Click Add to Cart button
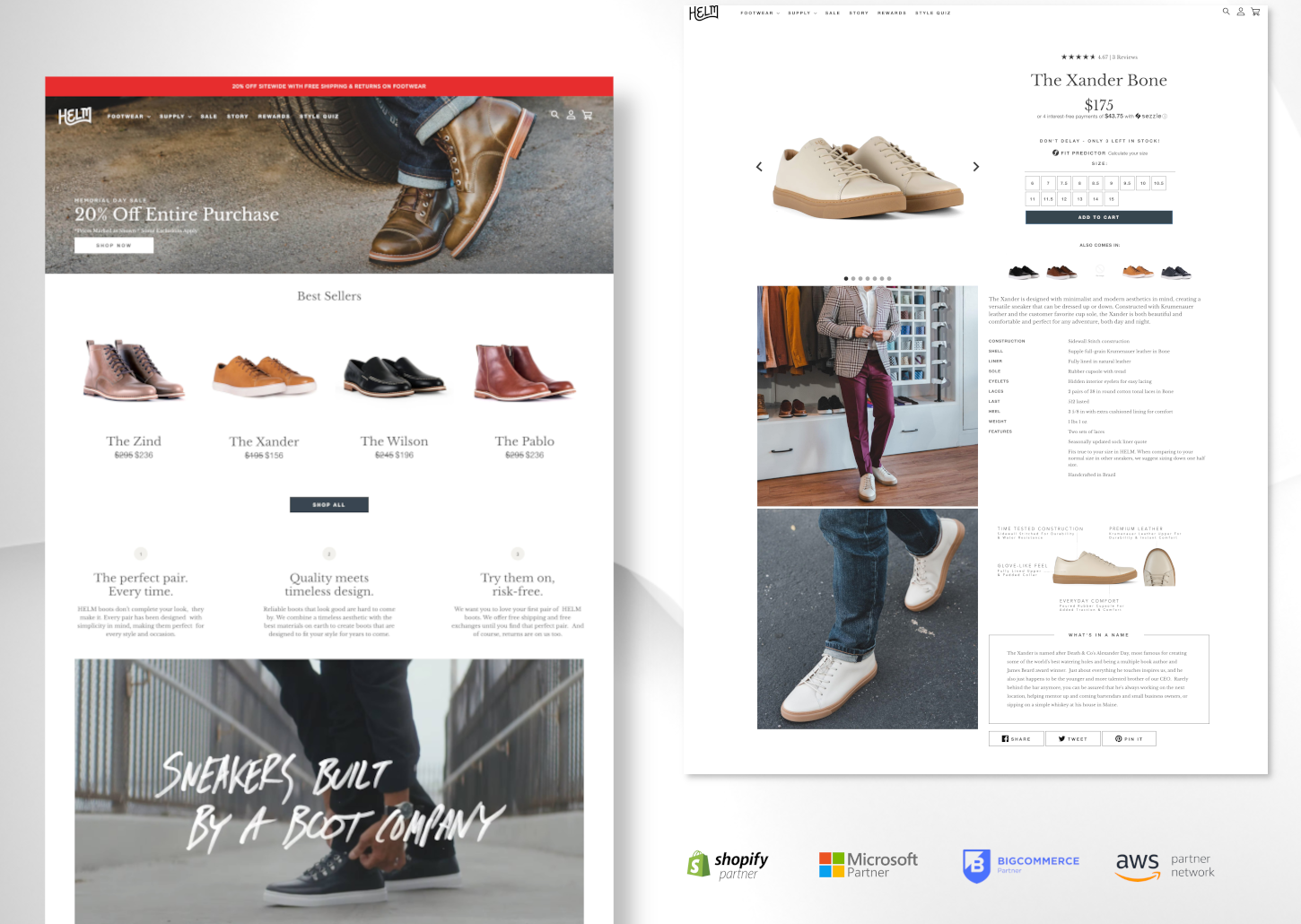The width and height of the screenshot is (1301, 924). point(1099,217)
